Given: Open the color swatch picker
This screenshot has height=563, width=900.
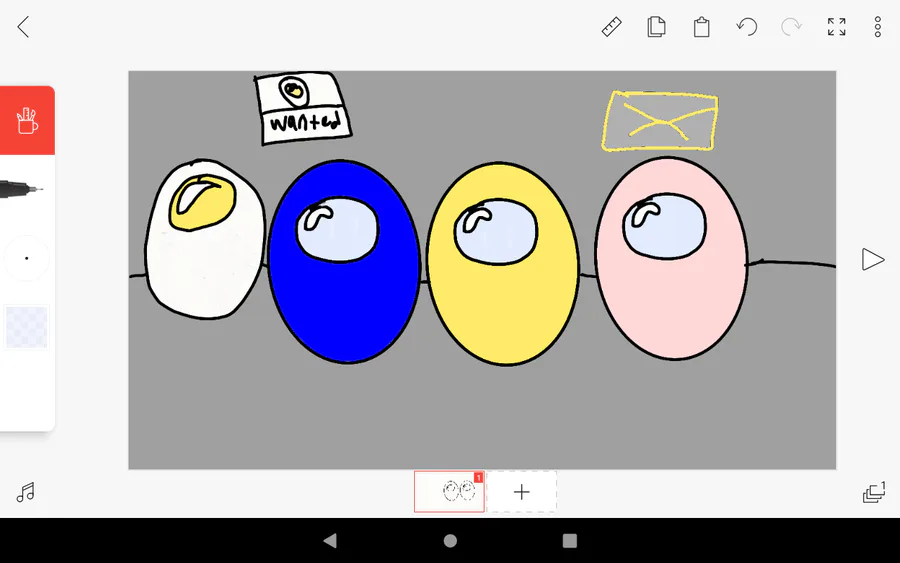Looking at the screenshot, I should coord(26,327).
